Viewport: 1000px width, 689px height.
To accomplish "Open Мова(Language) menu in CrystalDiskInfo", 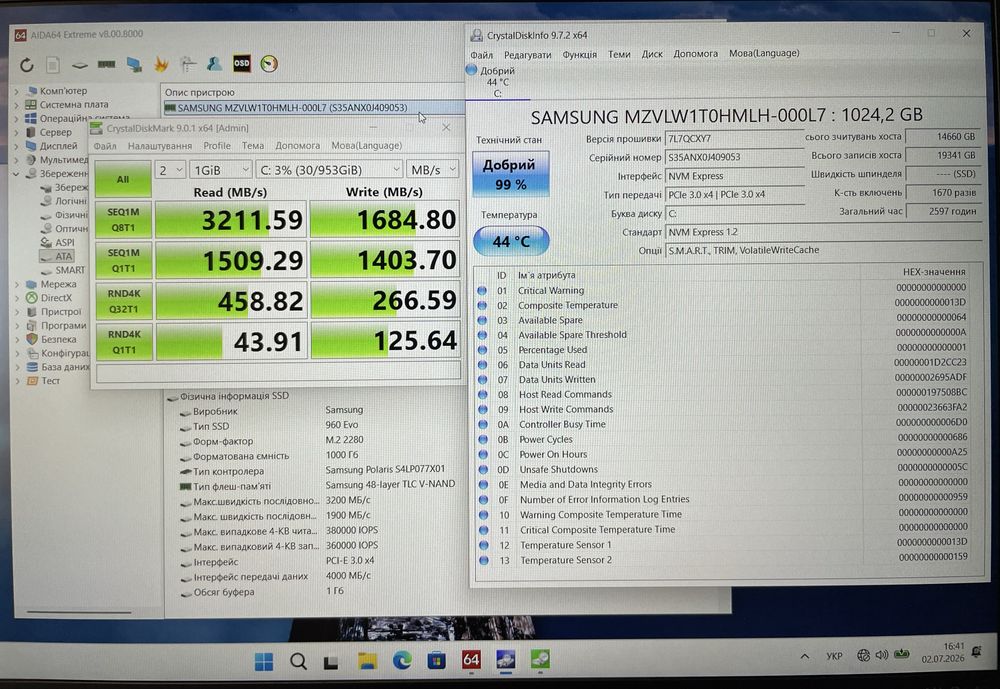I will pos(764,53).
